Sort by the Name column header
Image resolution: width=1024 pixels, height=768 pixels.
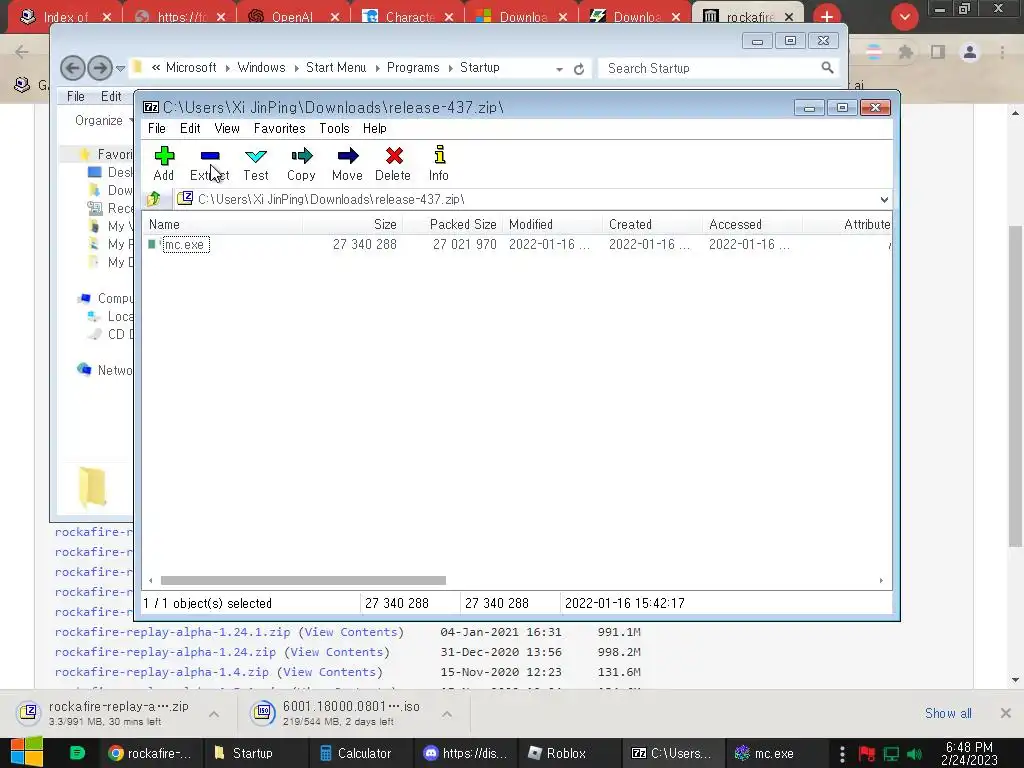point(222,224)
